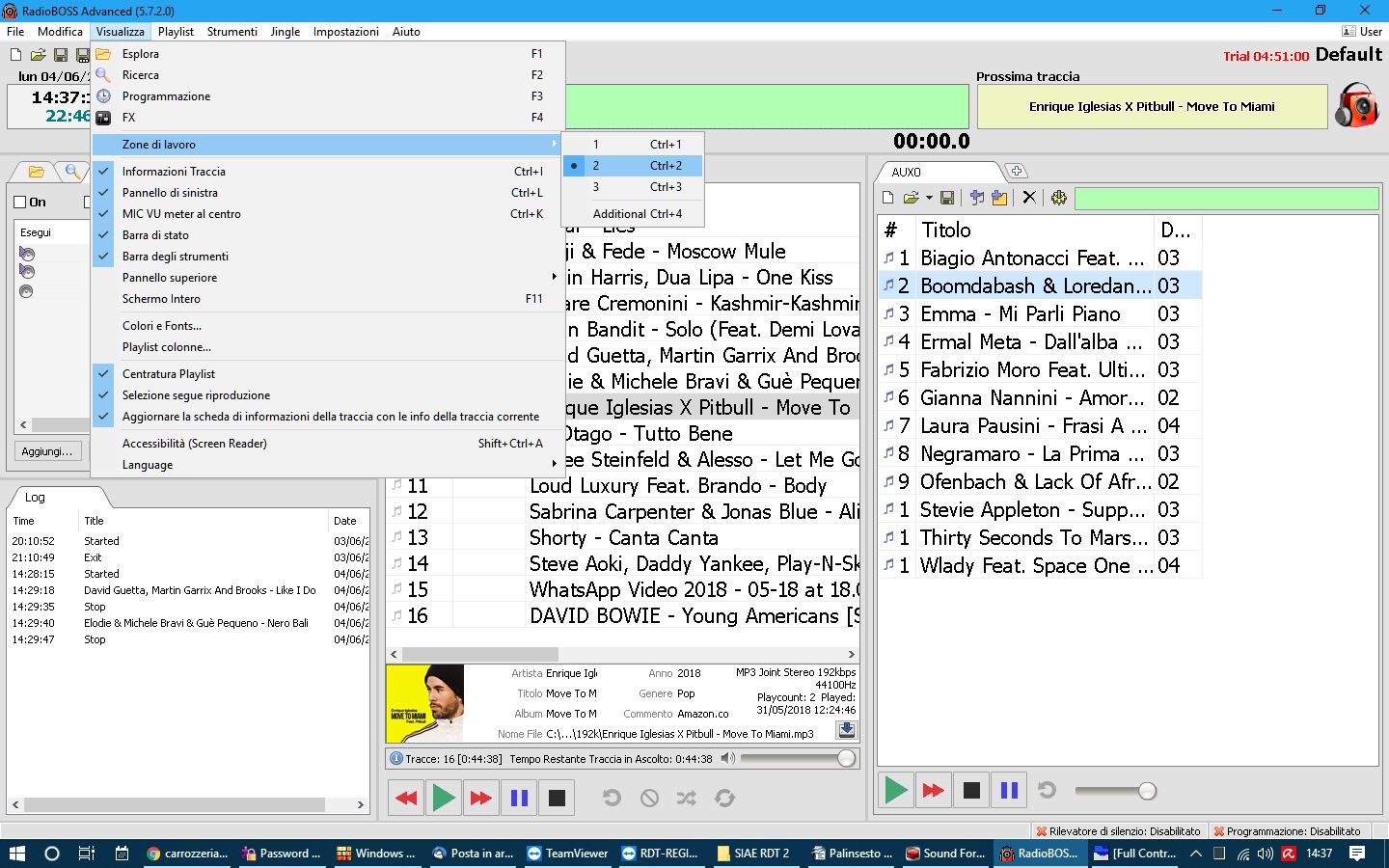Pause the AUX0 player
The image size is (1389, 868).
coord(1010,791)
